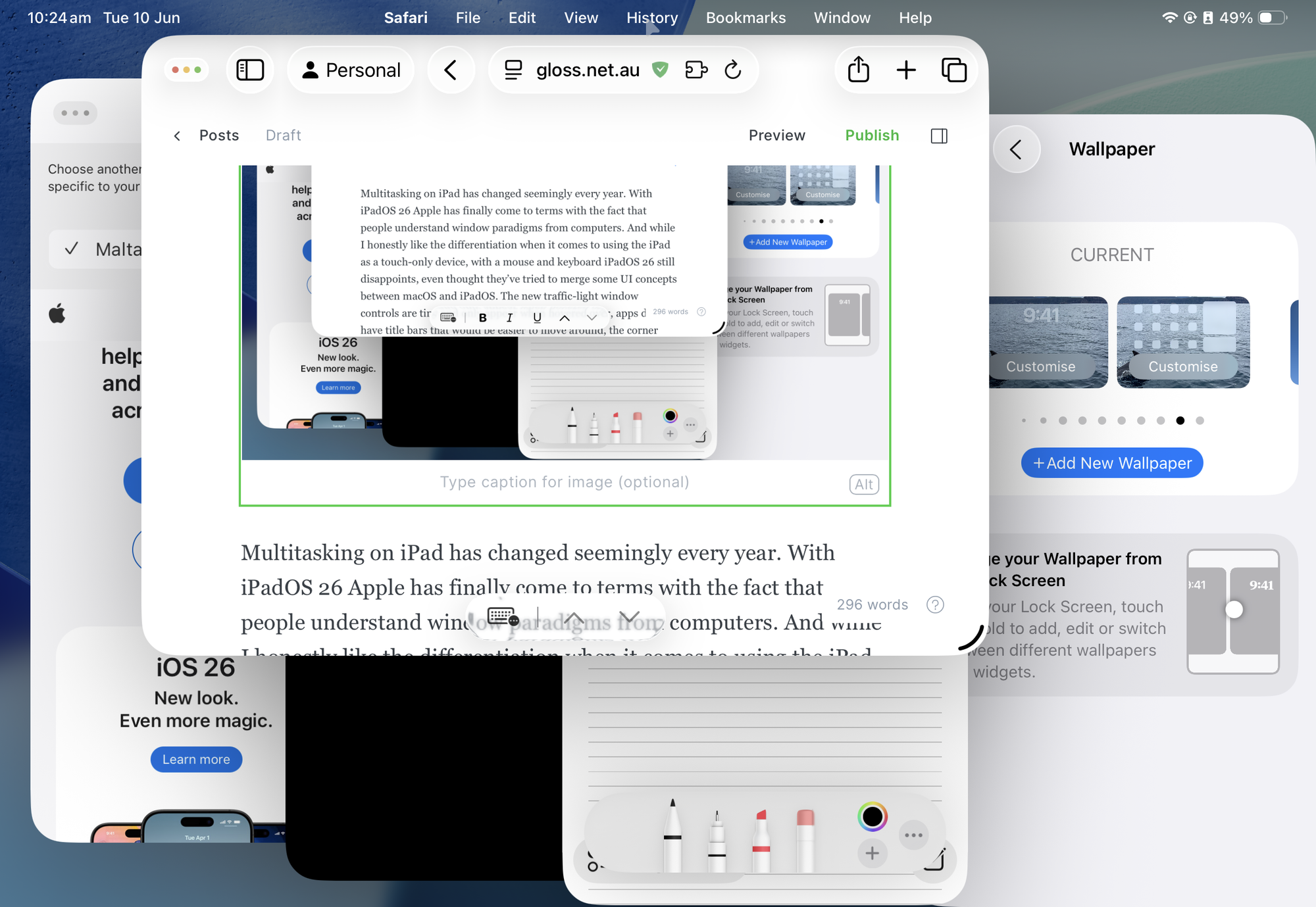This screenshot has height=907, width=1316.
Task: Open the page menu icon beside gloss.net.au
Action: click(513, 70)
